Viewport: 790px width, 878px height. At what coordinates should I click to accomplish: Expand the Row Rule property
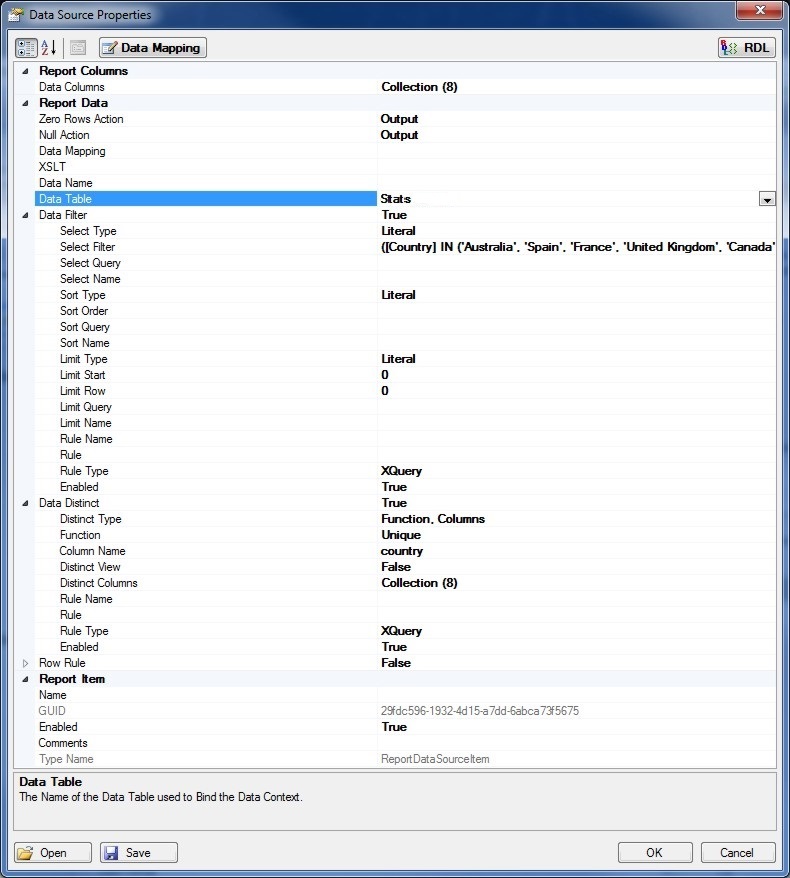coord(25,663)
